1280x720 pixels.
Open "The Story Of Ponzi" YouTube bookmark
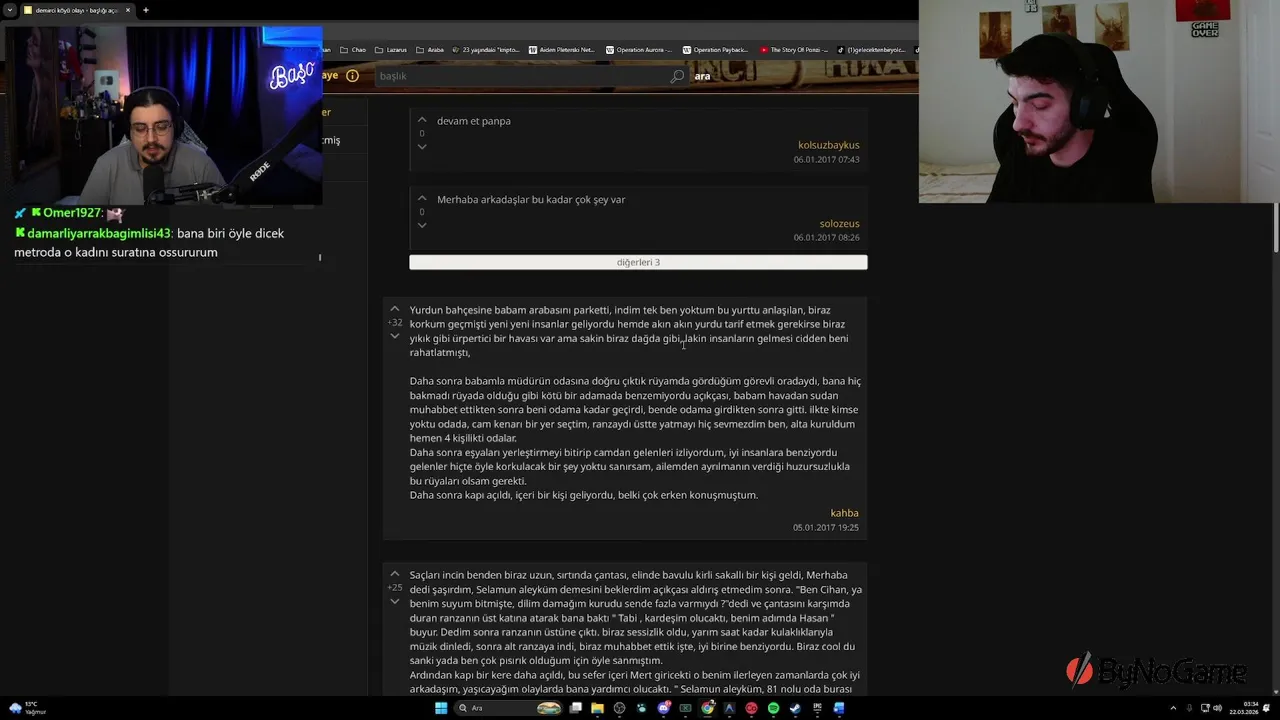(x=795, y=50)
